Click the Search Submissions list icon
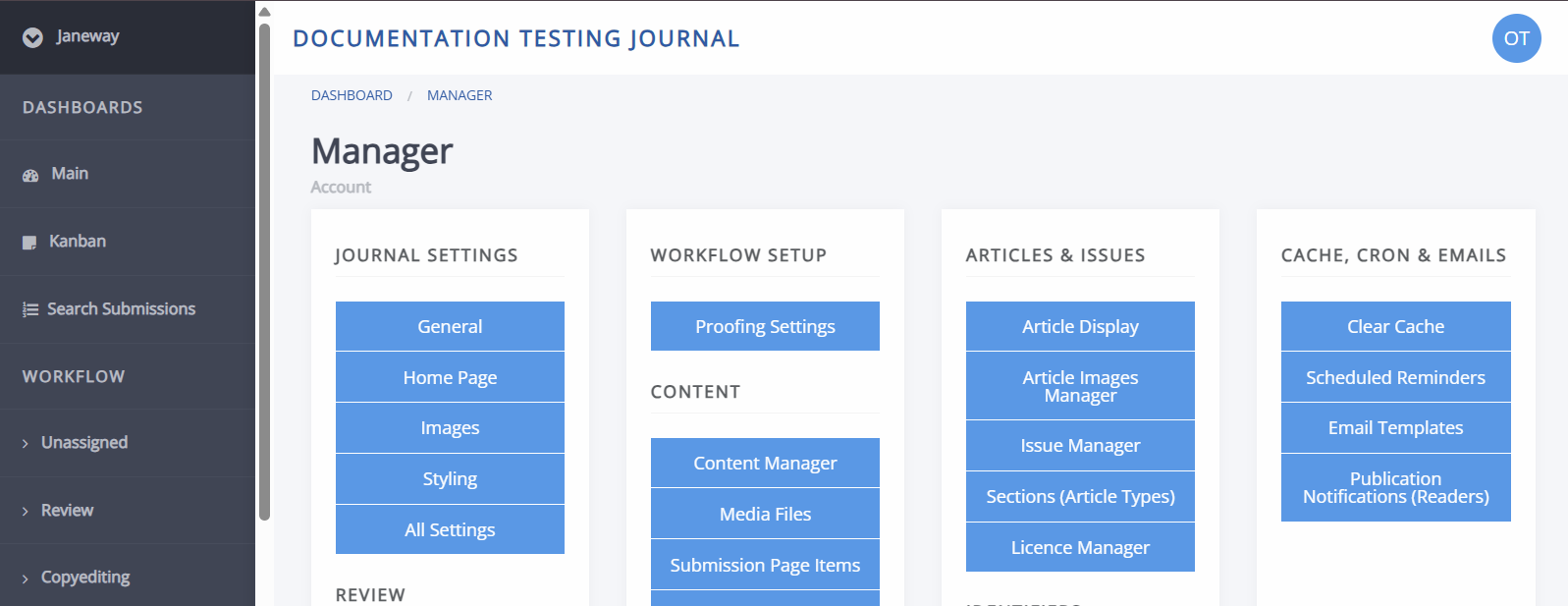Image resolution: width=1568 pixels, height=606 pixels. point(30,309)
